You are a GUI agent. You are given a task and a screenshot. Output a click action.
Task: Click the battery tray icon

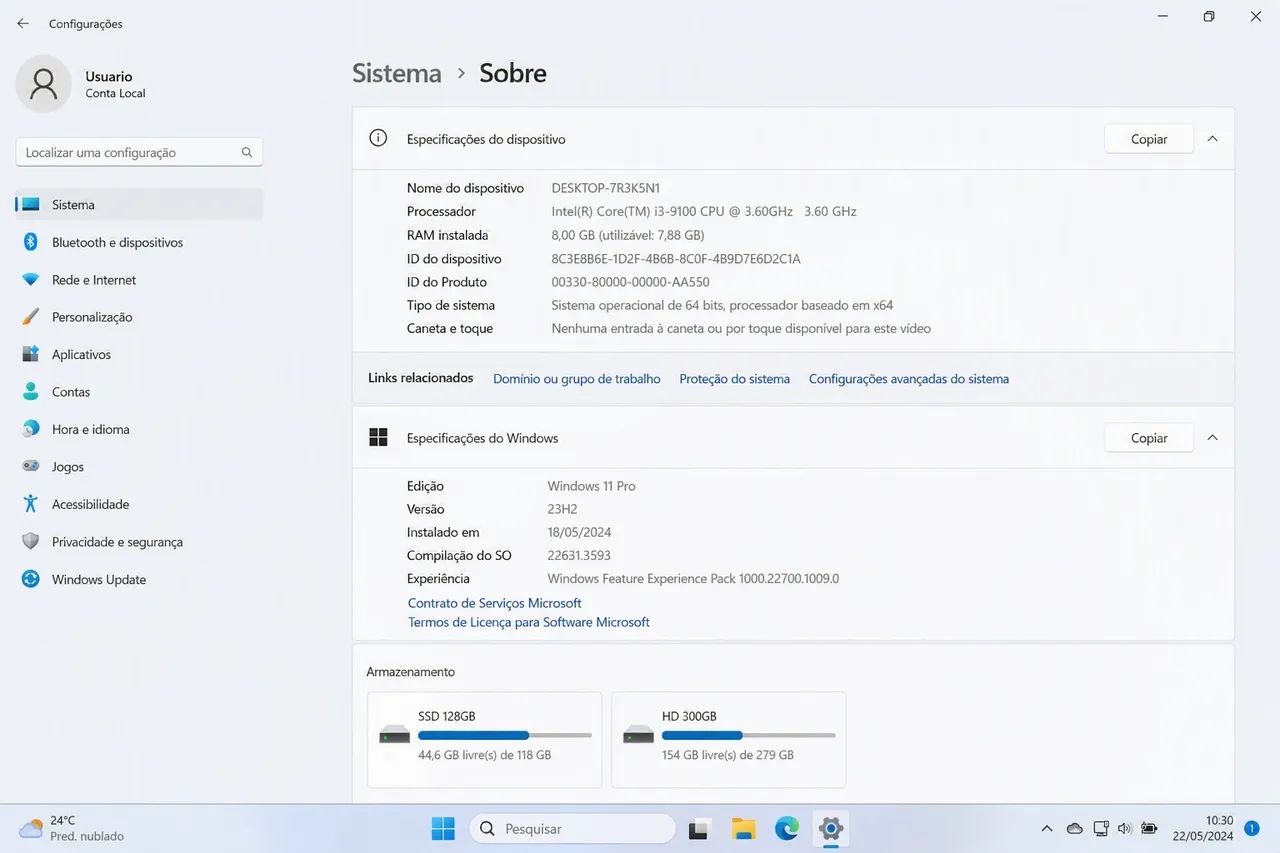tap(1149, 828)
